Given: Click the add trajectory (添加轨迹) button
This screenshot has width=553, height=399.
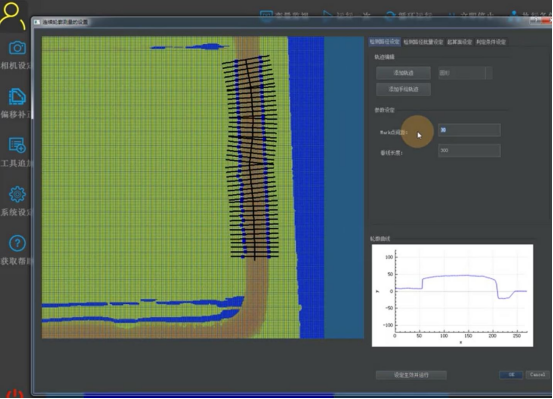Looking at the screenshot, I should click(x=403, y=73).
